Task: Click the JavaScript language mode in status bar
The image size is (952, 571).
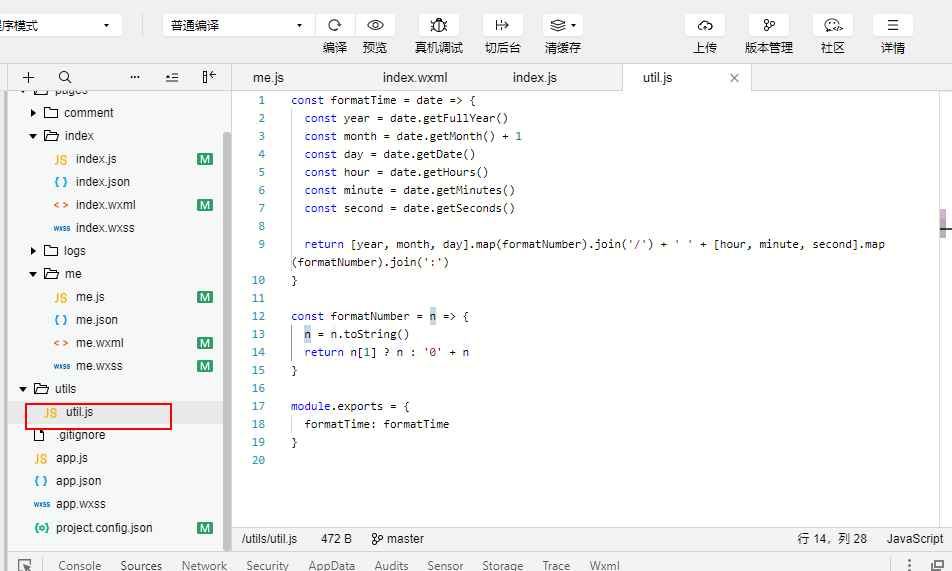Action: pos(914,539)
